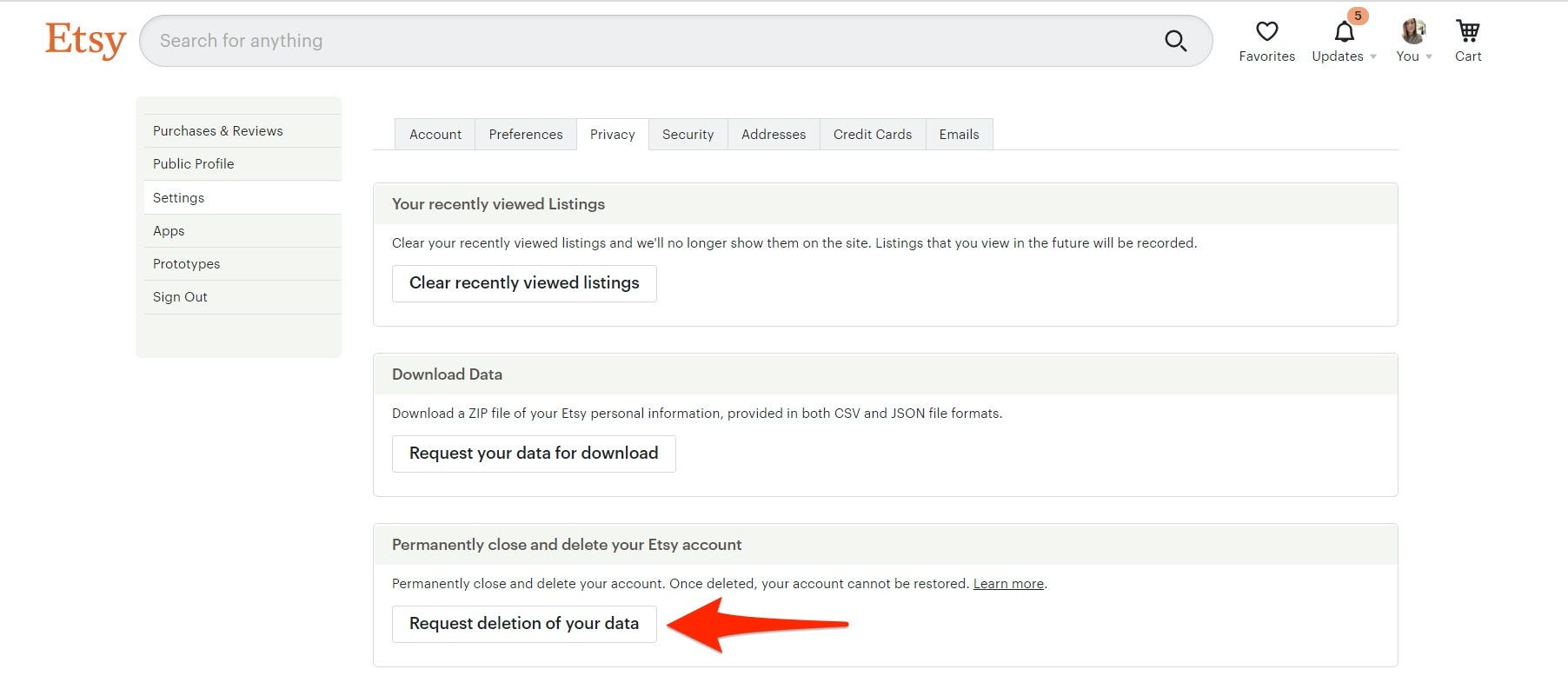This screenshot has height=689, width=1568.
Task: Select the Privacy tab
Action: click(x=613, y=135)
